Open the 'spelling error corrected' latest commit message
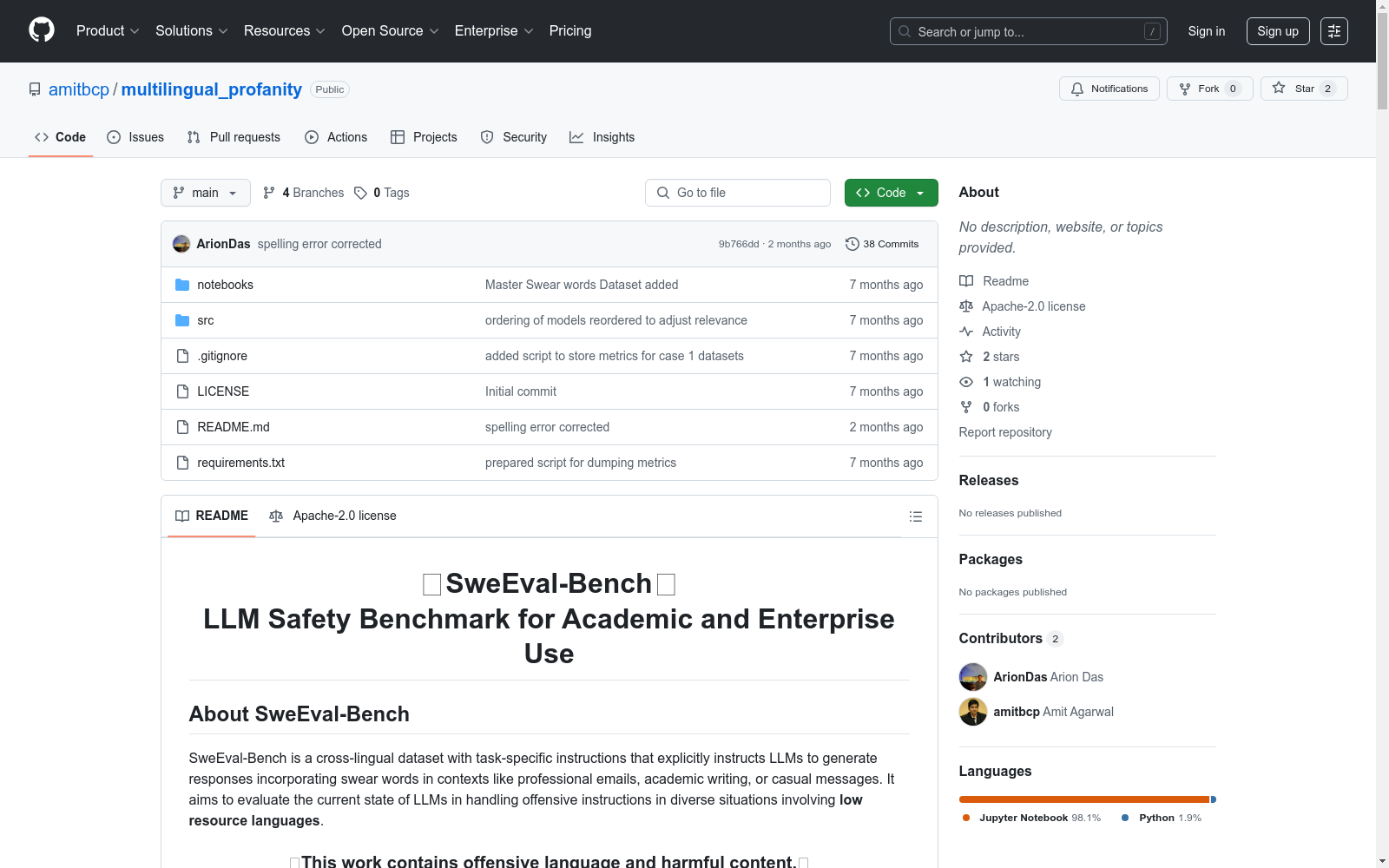 point(319,244)
